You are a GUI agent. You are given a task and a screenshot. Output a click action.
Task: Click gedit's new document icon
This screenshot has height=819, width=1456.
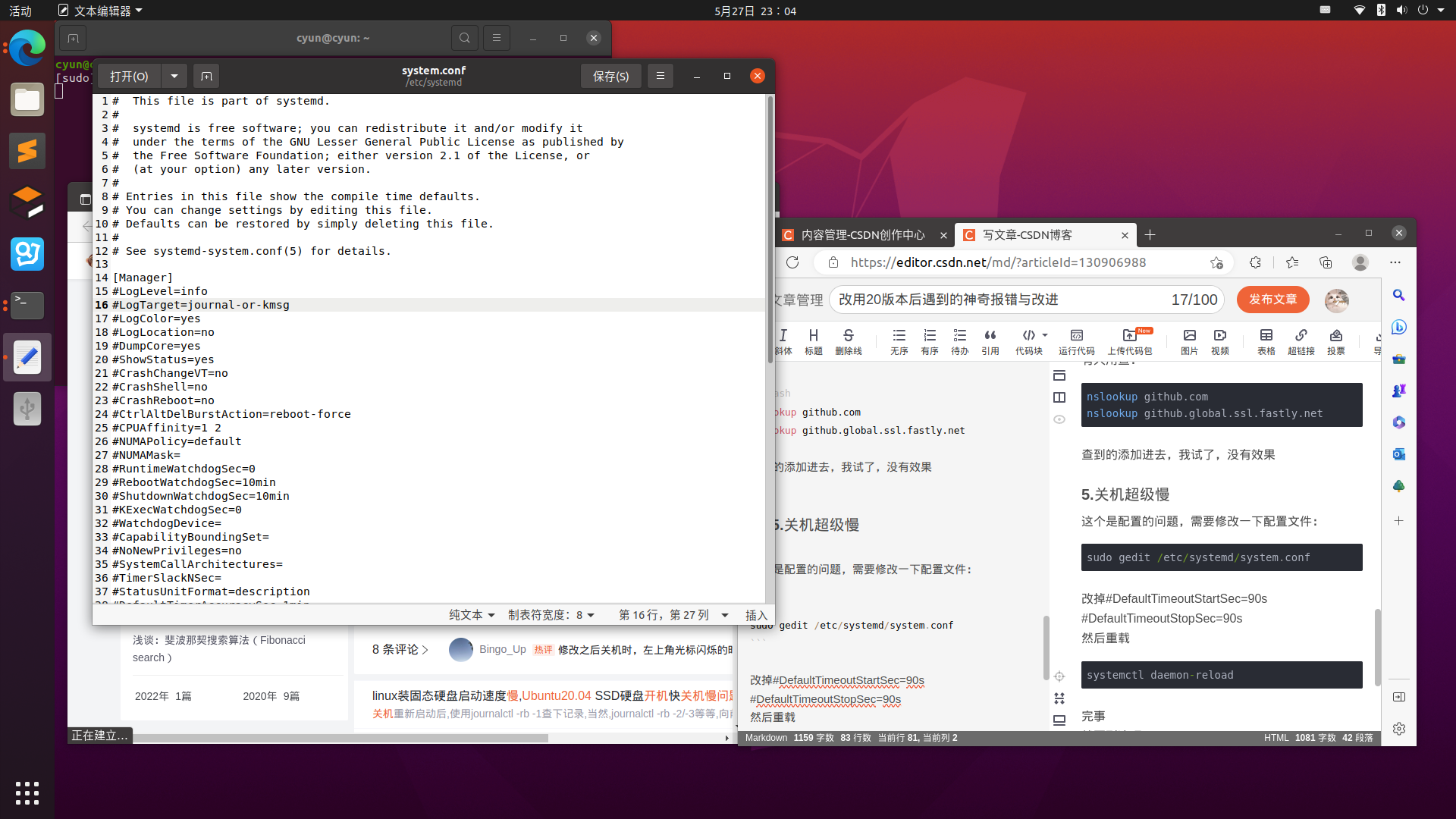pyautogui.click(x=206, y=76)
